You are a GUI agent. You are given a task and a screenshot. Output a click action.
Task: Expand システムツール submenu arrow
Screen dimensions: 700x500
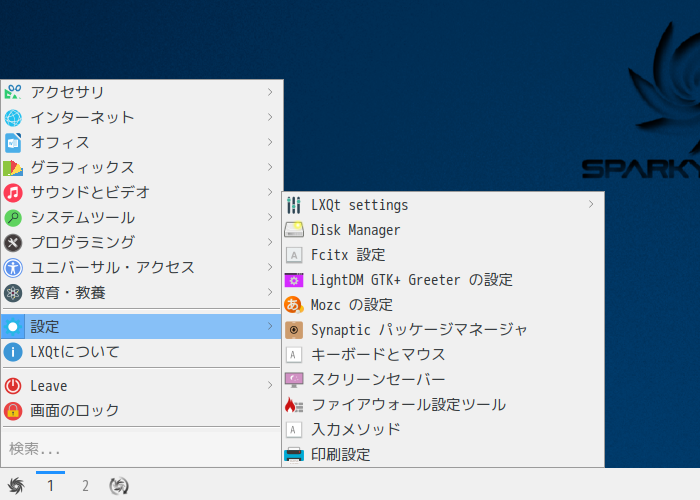[270, 217]
